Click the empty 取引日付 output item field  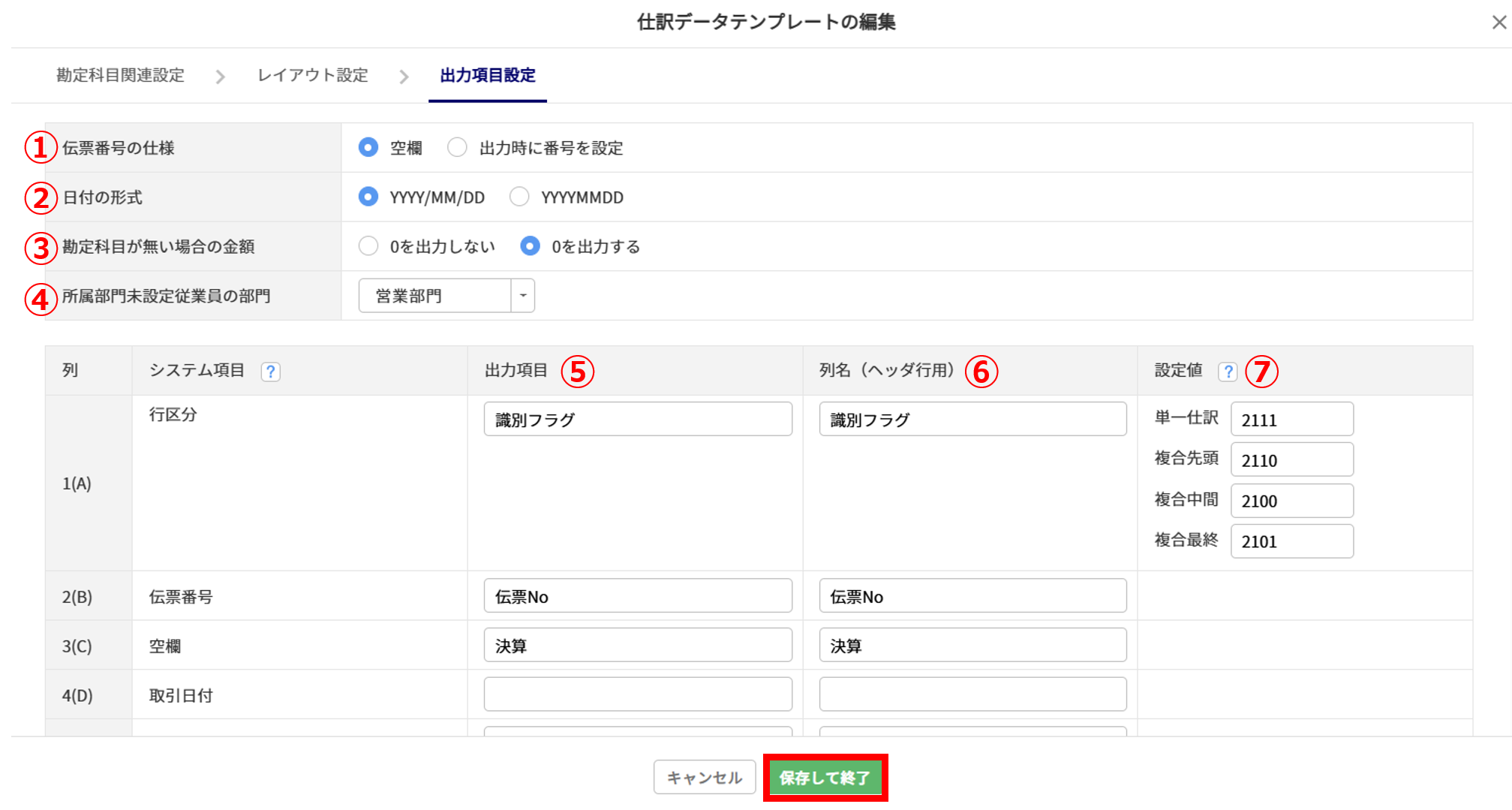pos(637,694)
